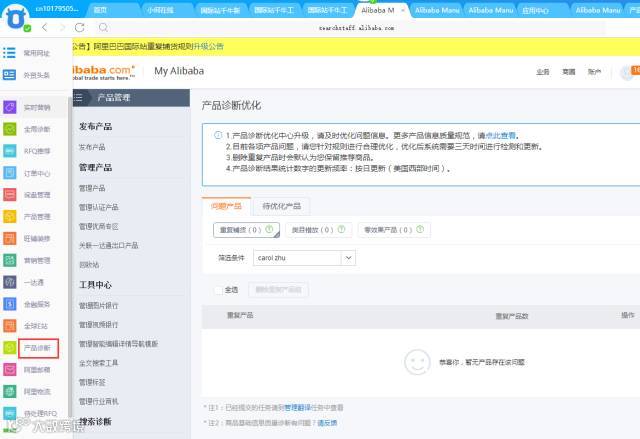Switch to the Alibaba M browser tab

click(378, 10)
